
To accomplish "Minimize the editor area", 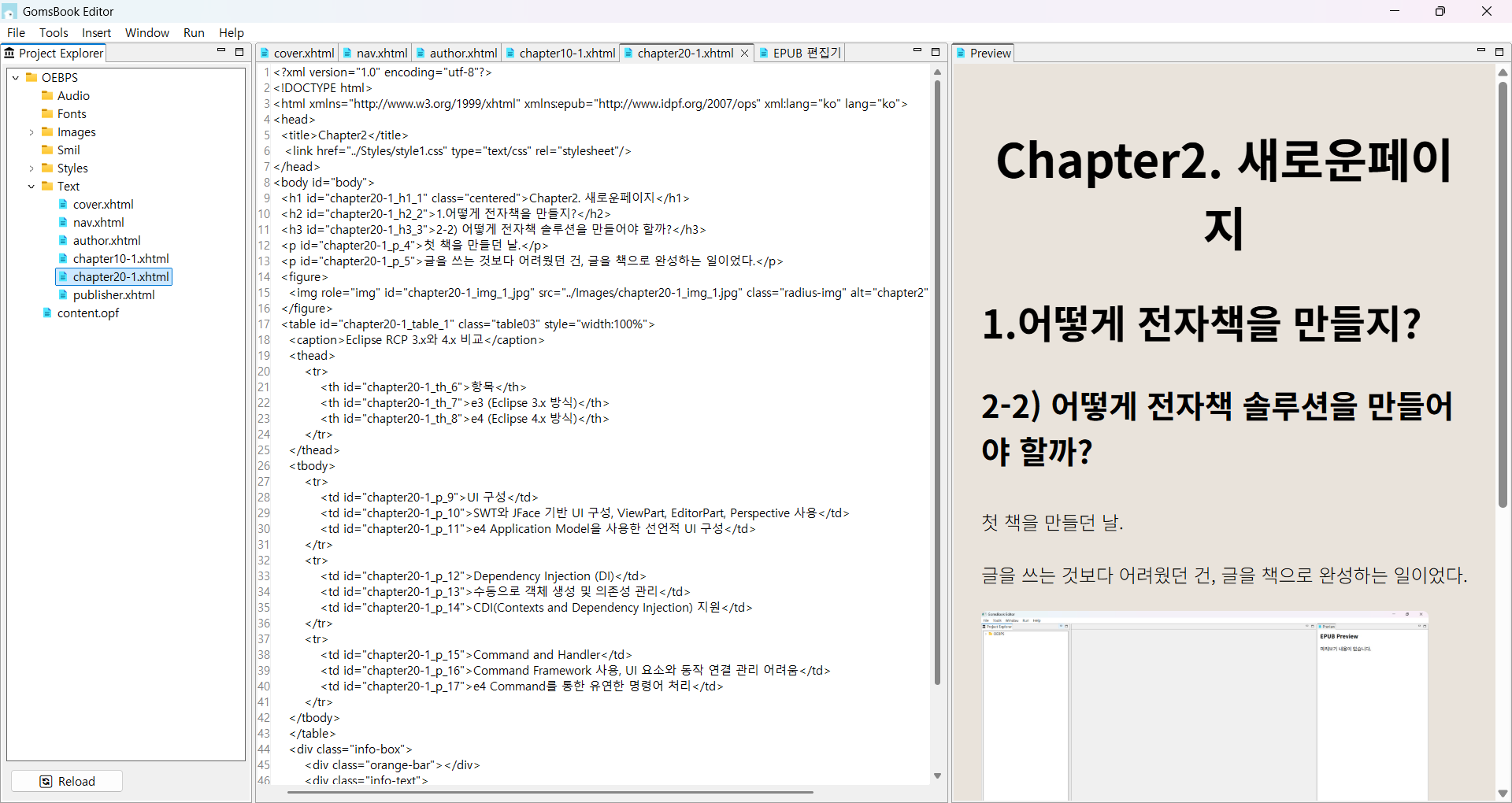I will point(917,51).
